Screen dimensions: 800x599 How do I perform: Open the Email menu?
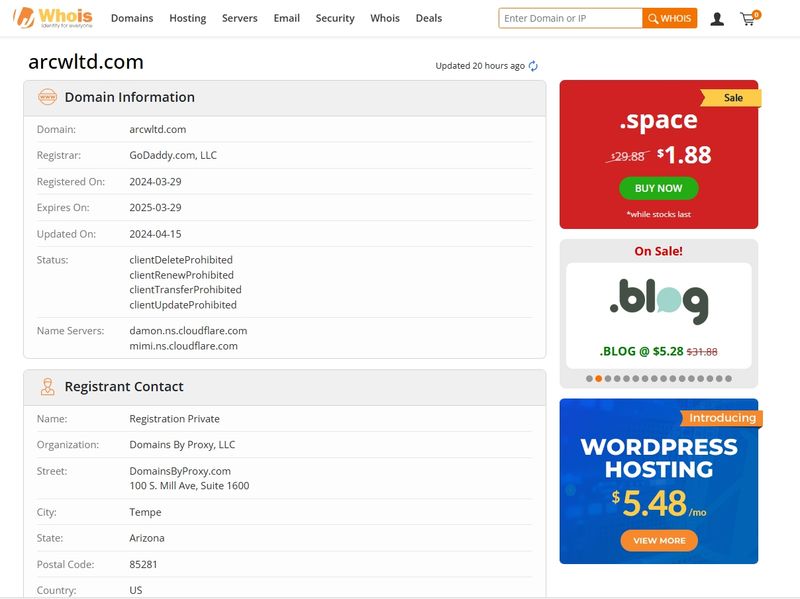click(287, 18)
